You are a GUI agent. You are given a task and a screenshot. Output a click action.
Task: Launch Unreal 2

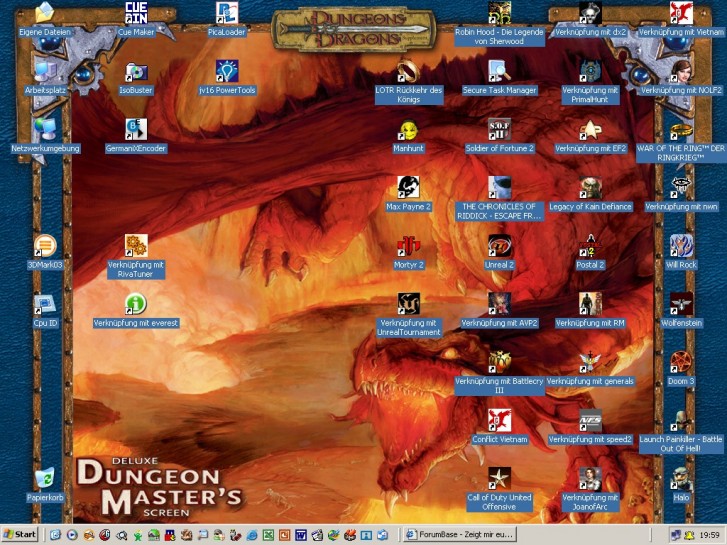[x=499, y=246]
